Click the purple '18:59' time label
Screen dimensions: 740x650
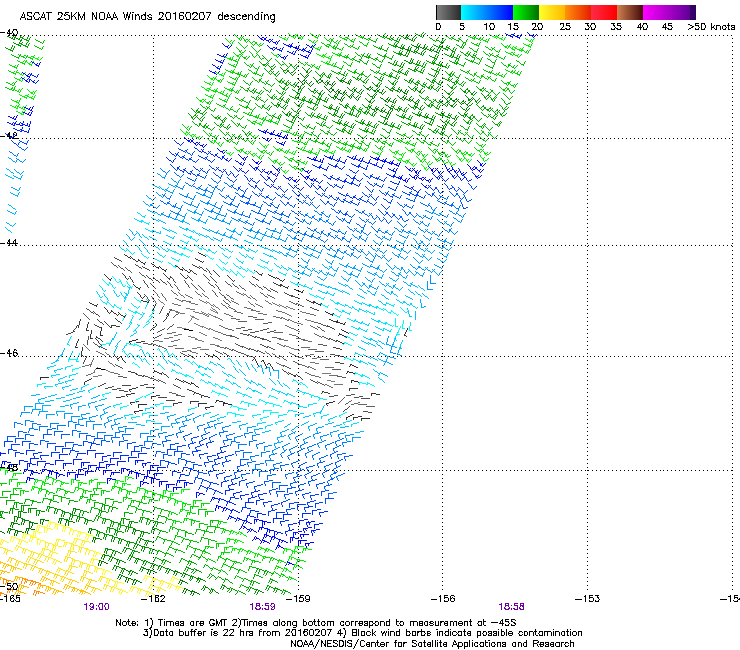tap(262, 607)
